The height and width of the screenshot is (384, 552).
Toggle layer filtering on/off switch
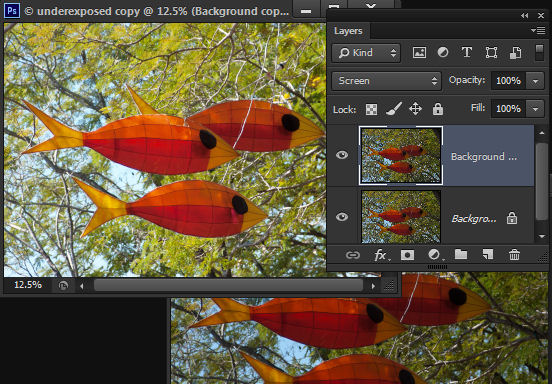(x=539, y=52)
